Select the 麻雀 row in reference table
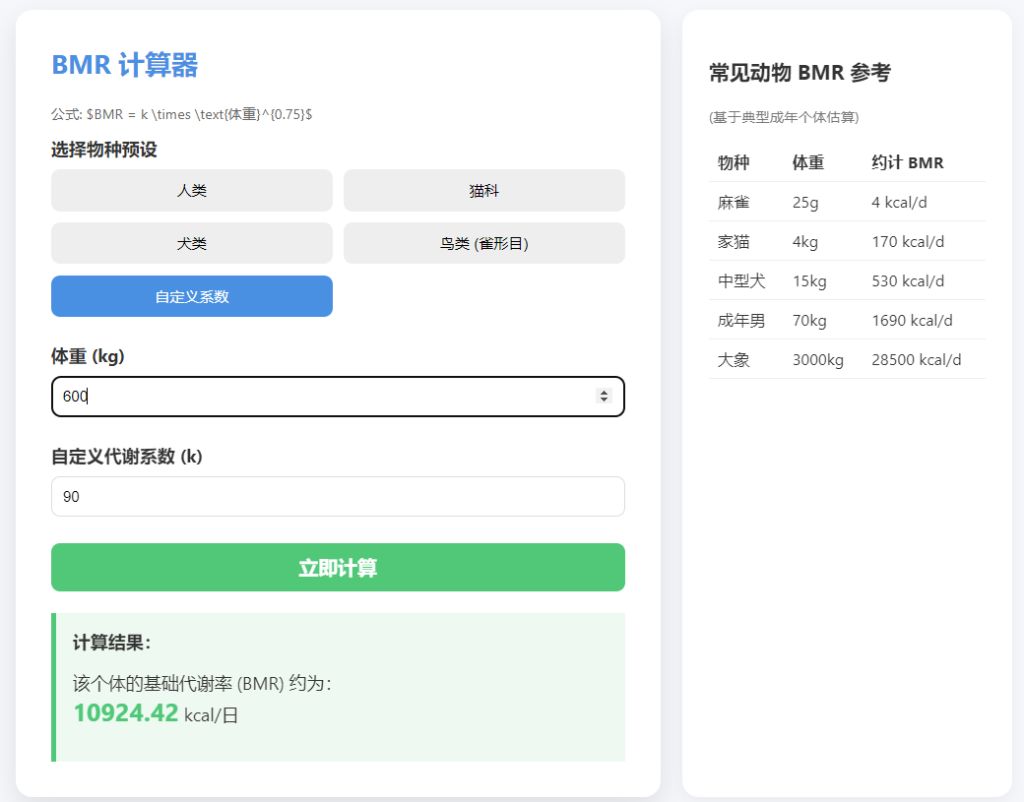 click(x=846, y=202)
